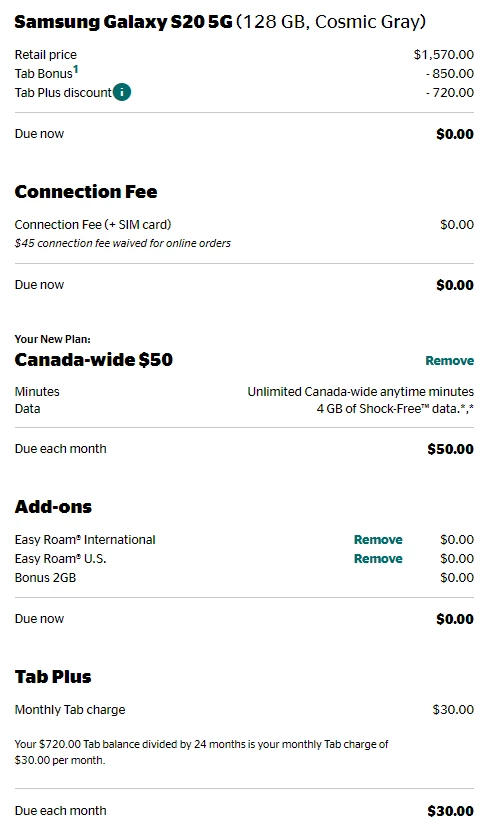Select the $720.00 Tab balance explanation paragraph
This screenshot has width=490, height=834.
click(202, 752)
